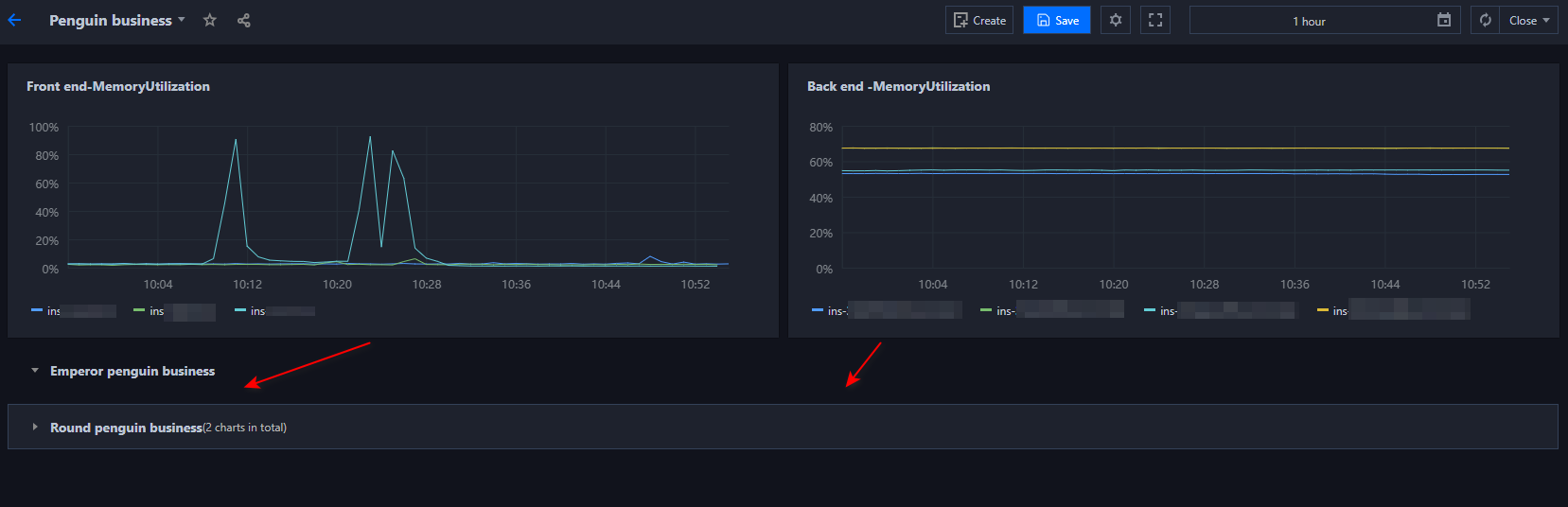Go back using the blue arrow

tap(14, 20)
